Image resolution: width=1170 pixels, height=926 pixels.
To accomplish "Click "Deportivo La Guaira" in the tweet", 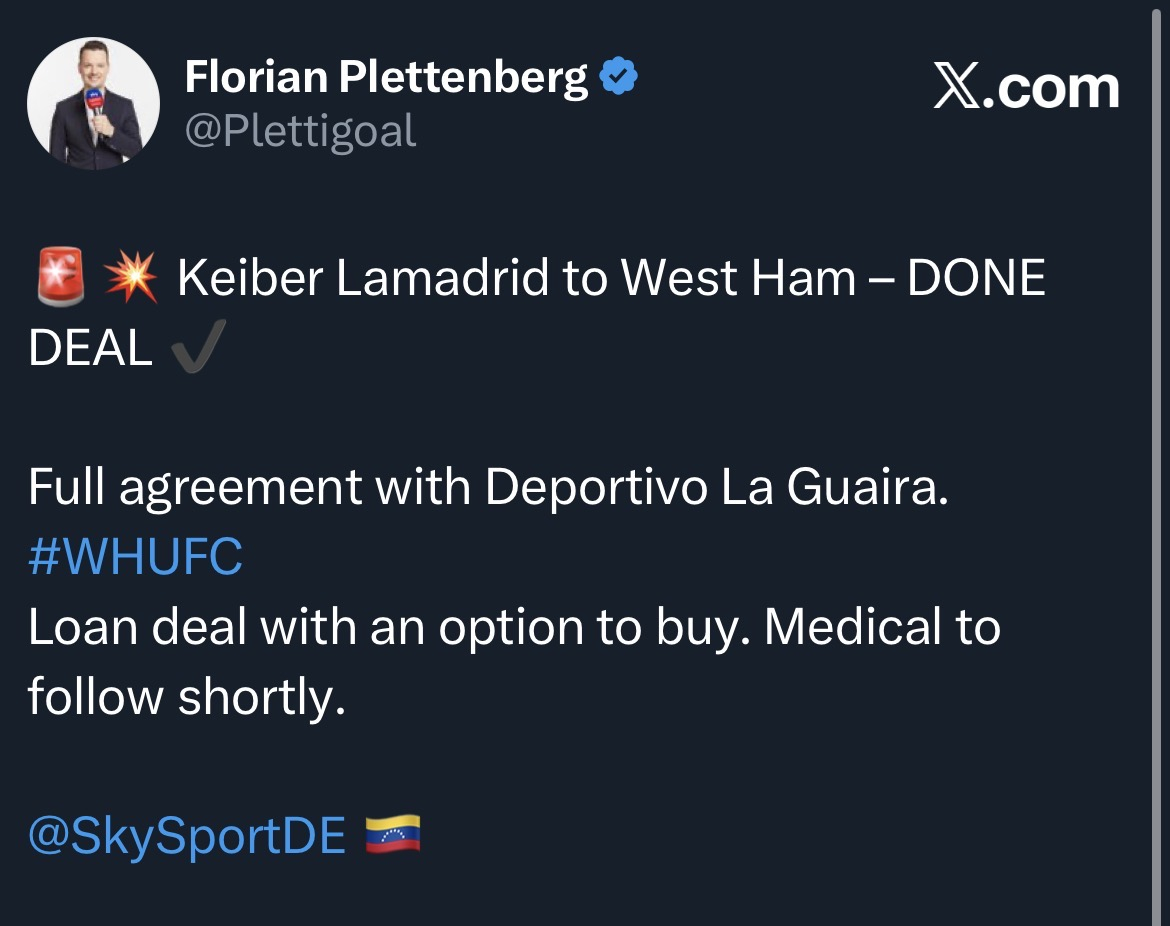I will (x=714, y=488).
